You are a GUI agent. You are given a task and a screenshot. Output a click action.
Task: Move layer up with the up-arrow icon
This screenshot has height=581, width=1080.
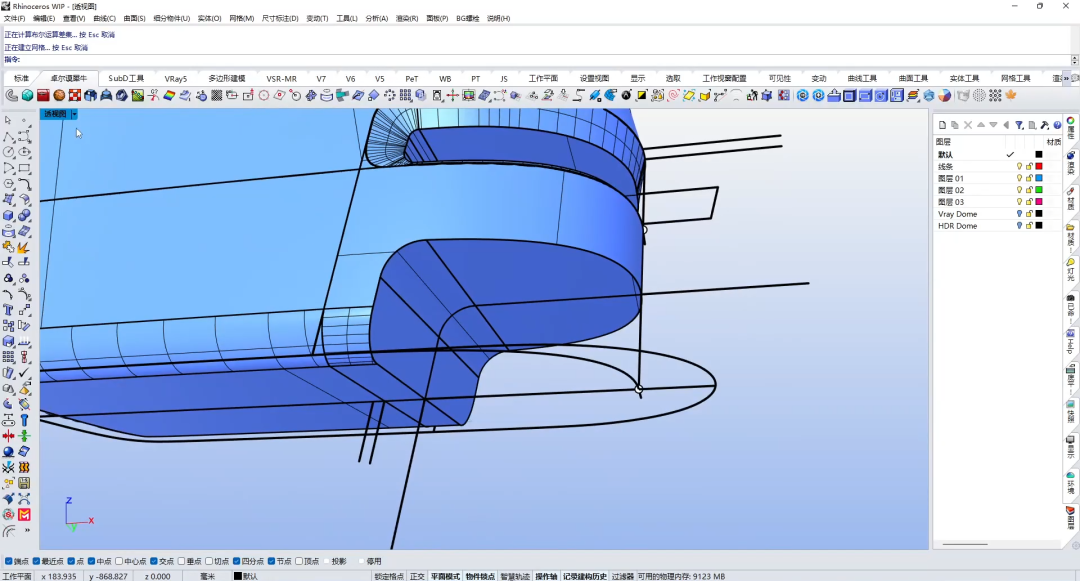981,125
